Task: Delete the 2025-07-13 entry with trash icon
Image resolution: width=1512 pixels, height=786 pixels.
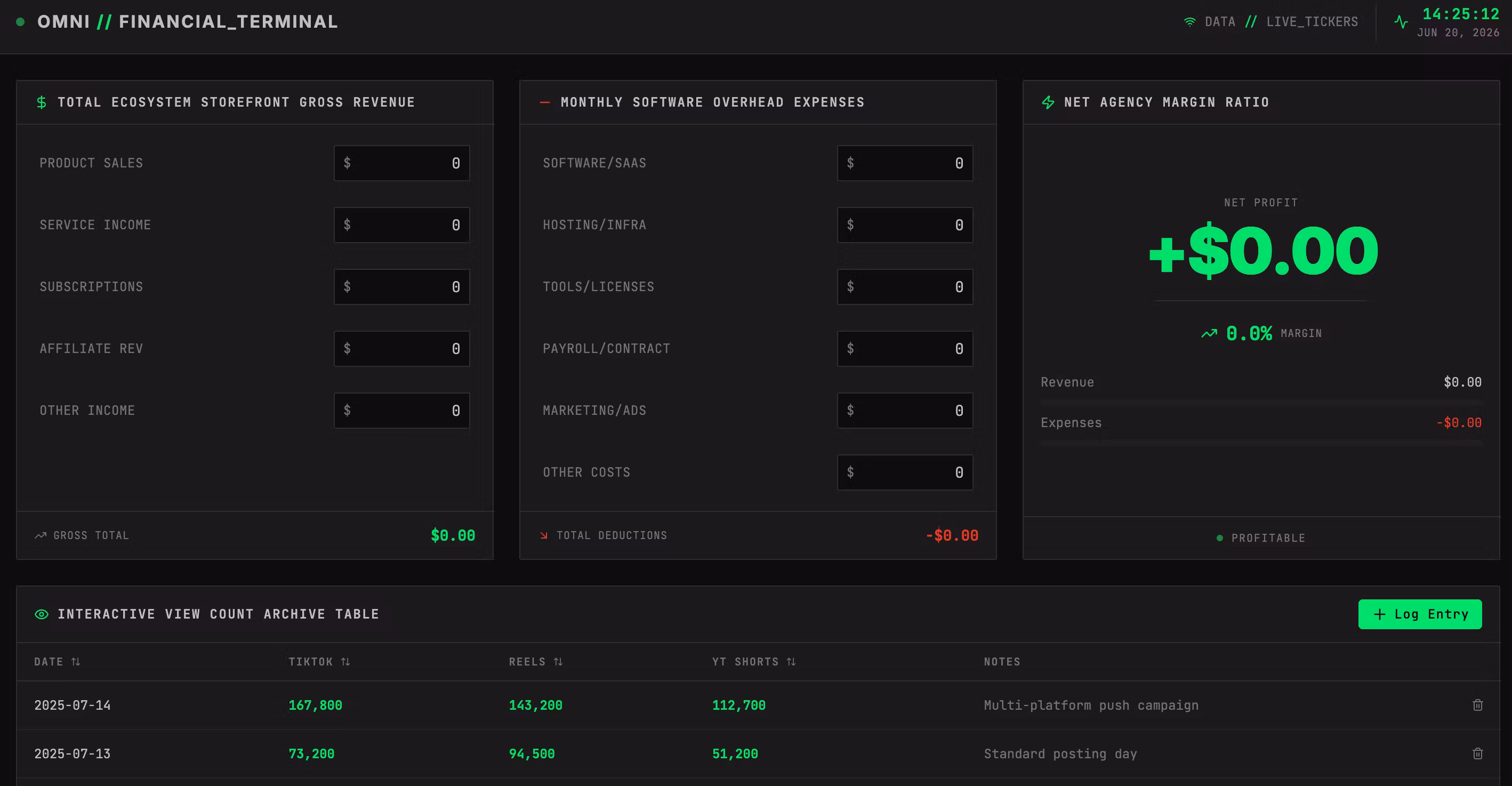Action: (1477, 753)
